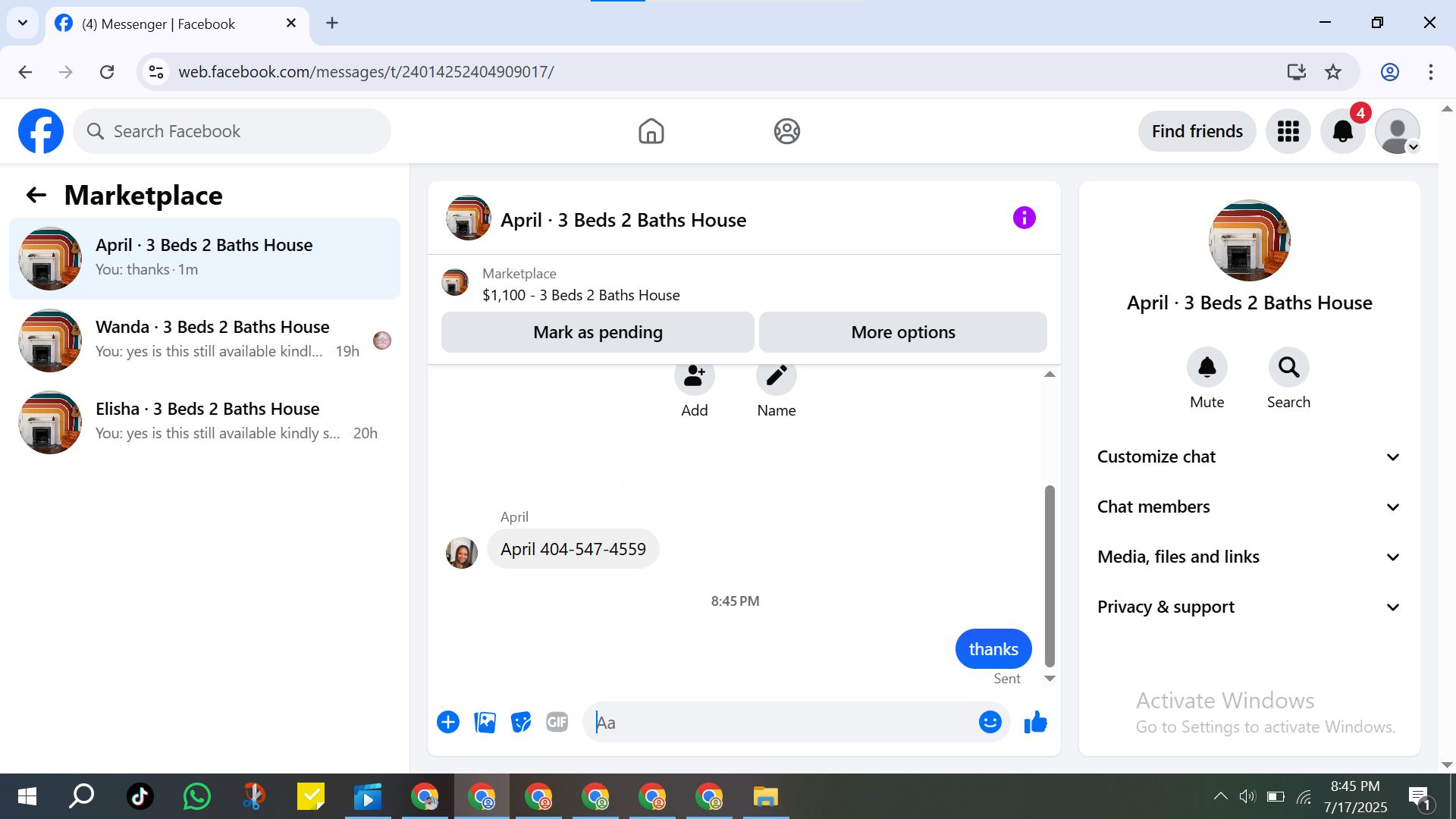Open WhatsApp from the Windows taskbar
The image size is (1456, 819).
[x=196, y=796]
